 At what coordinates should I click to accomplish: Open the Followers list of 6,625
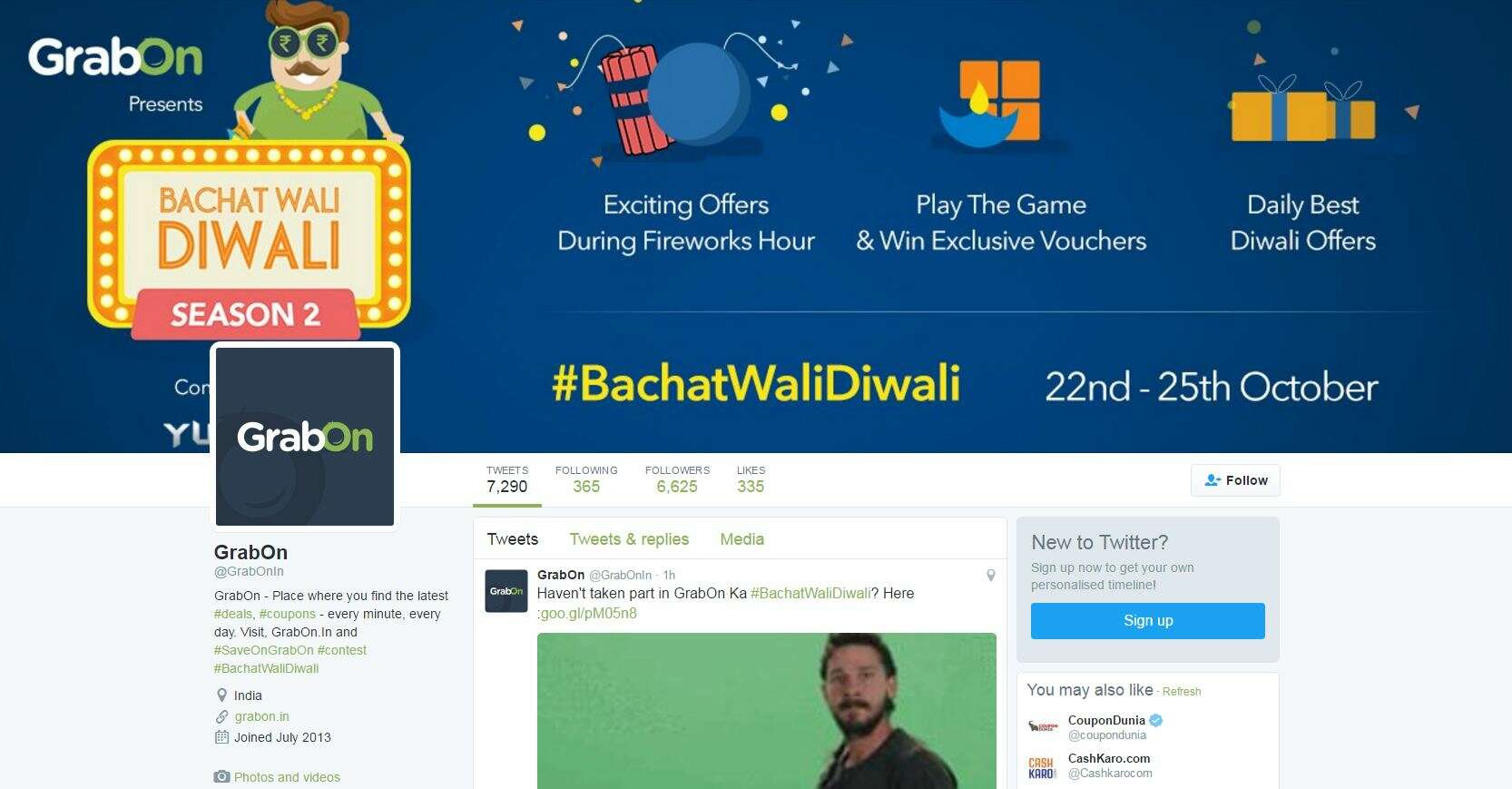pos(677,479)
